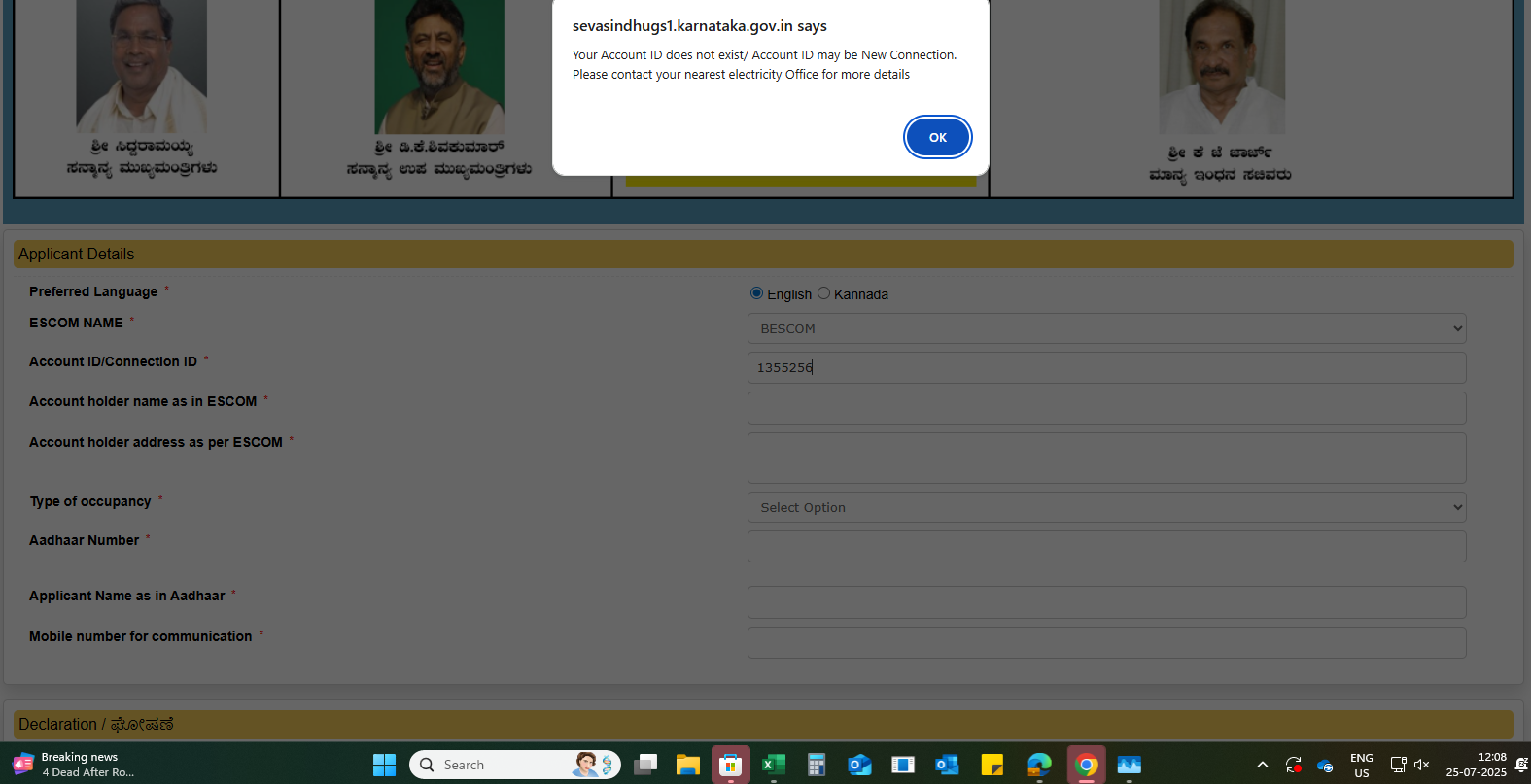This screenshot has width=1531, height=784.
Task: Select English as preferred language
Action: coord(756,293)
